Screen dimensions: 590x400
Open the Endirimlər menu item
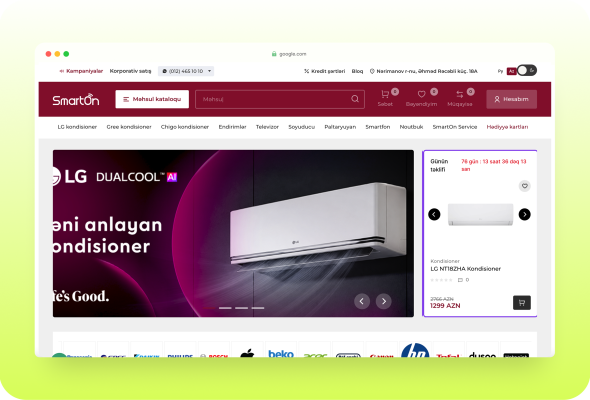point(233,127)
